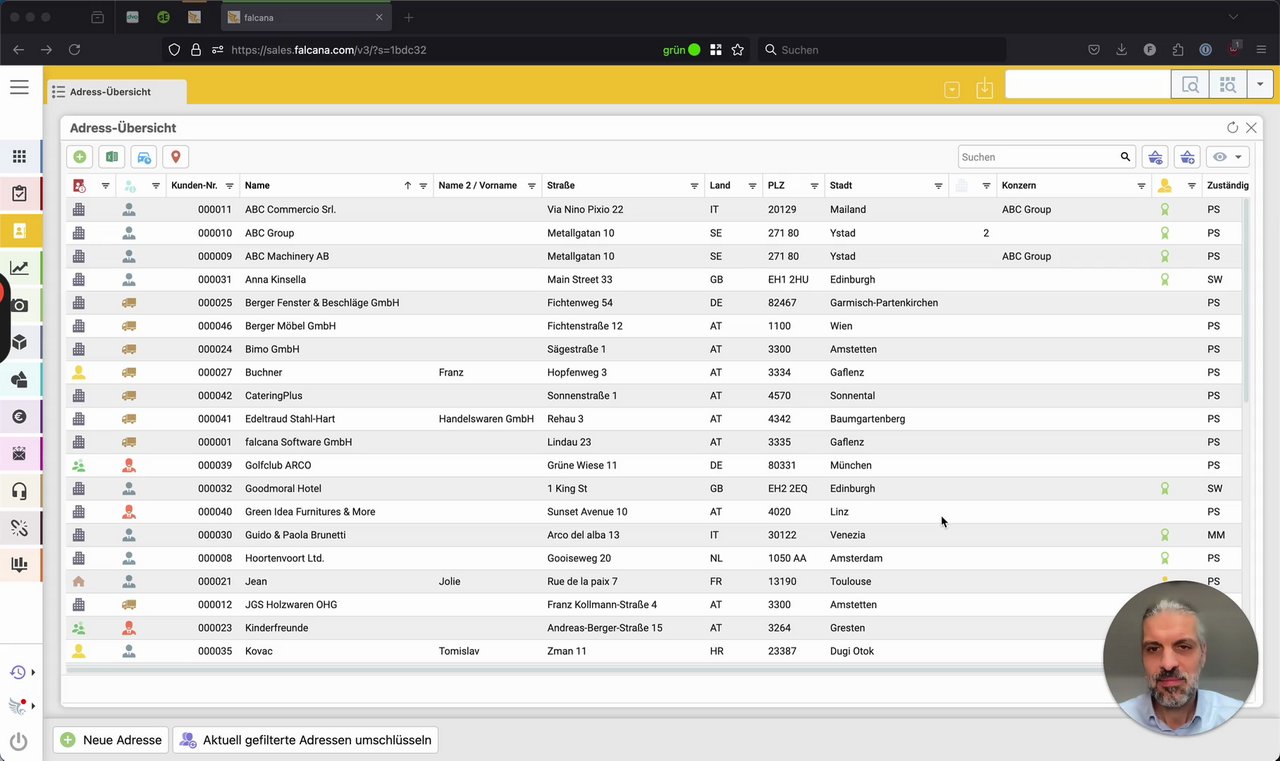The image size is (1280, 761).
Task: Open the Straße column filter
Action: coord(694,186)
